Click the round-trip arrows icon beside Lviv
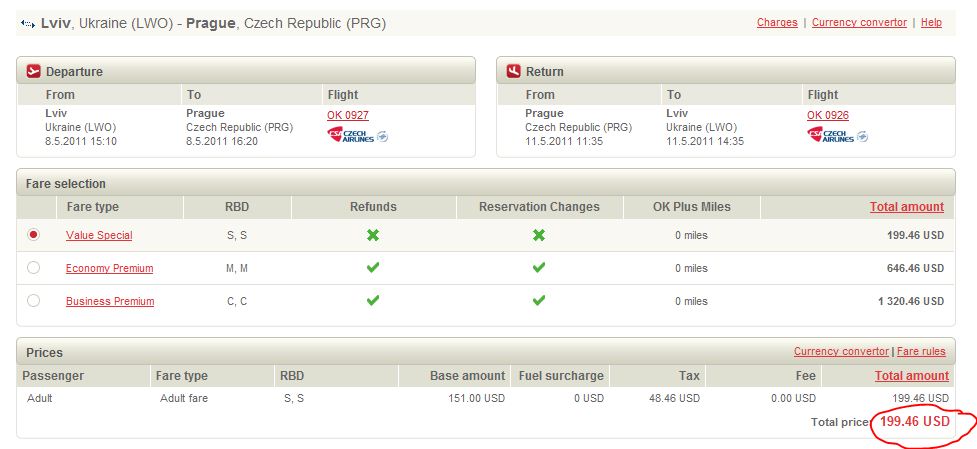The width and height of the screenshot is (977, 449). tap(28, 23)
